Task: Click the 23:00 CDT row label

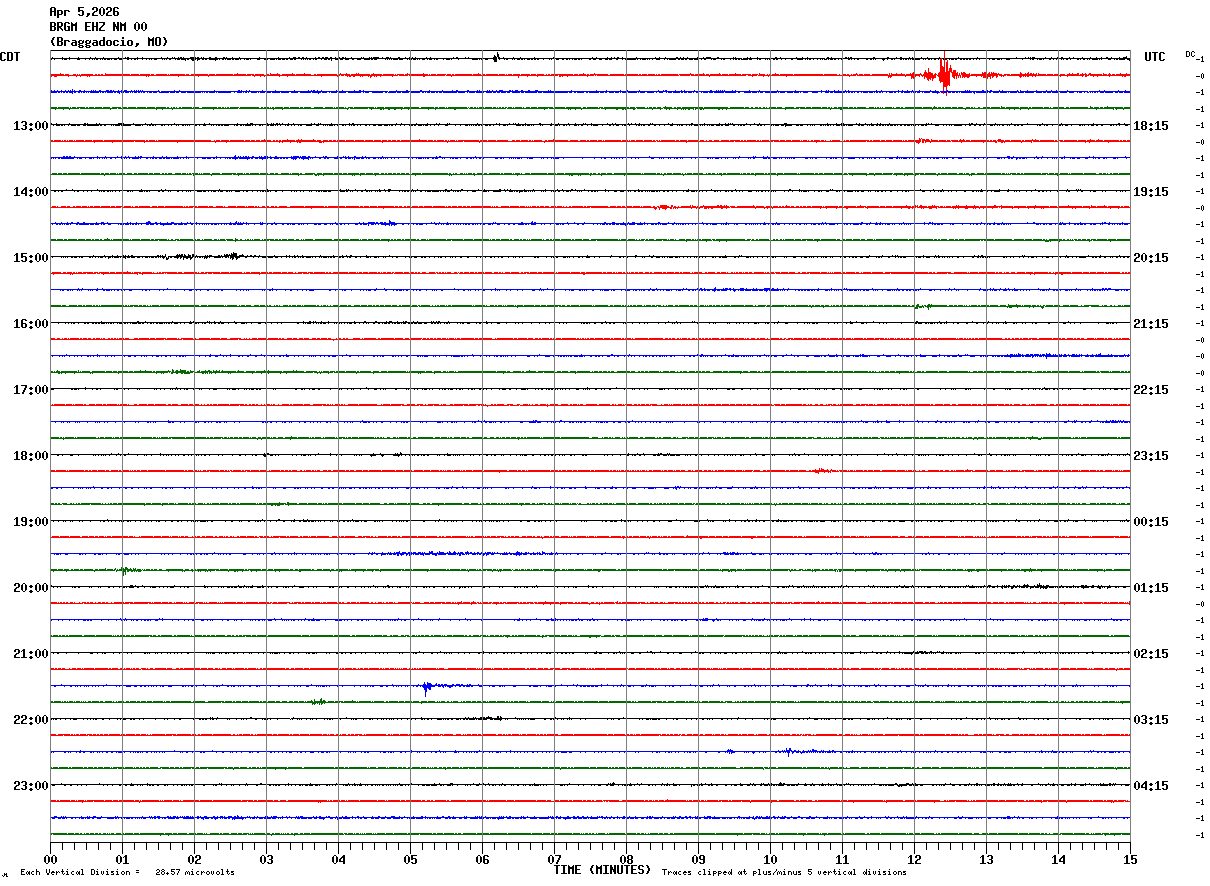Action: [30, 786]
